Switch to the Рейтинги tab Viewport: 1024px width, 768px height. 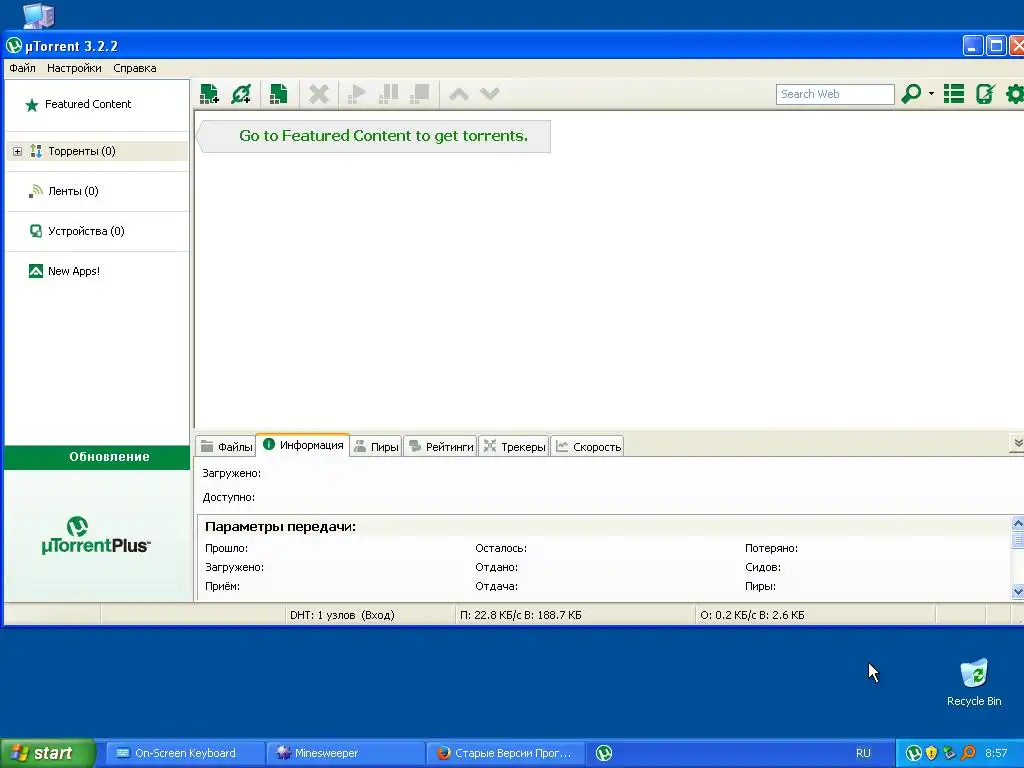(441, 447)
